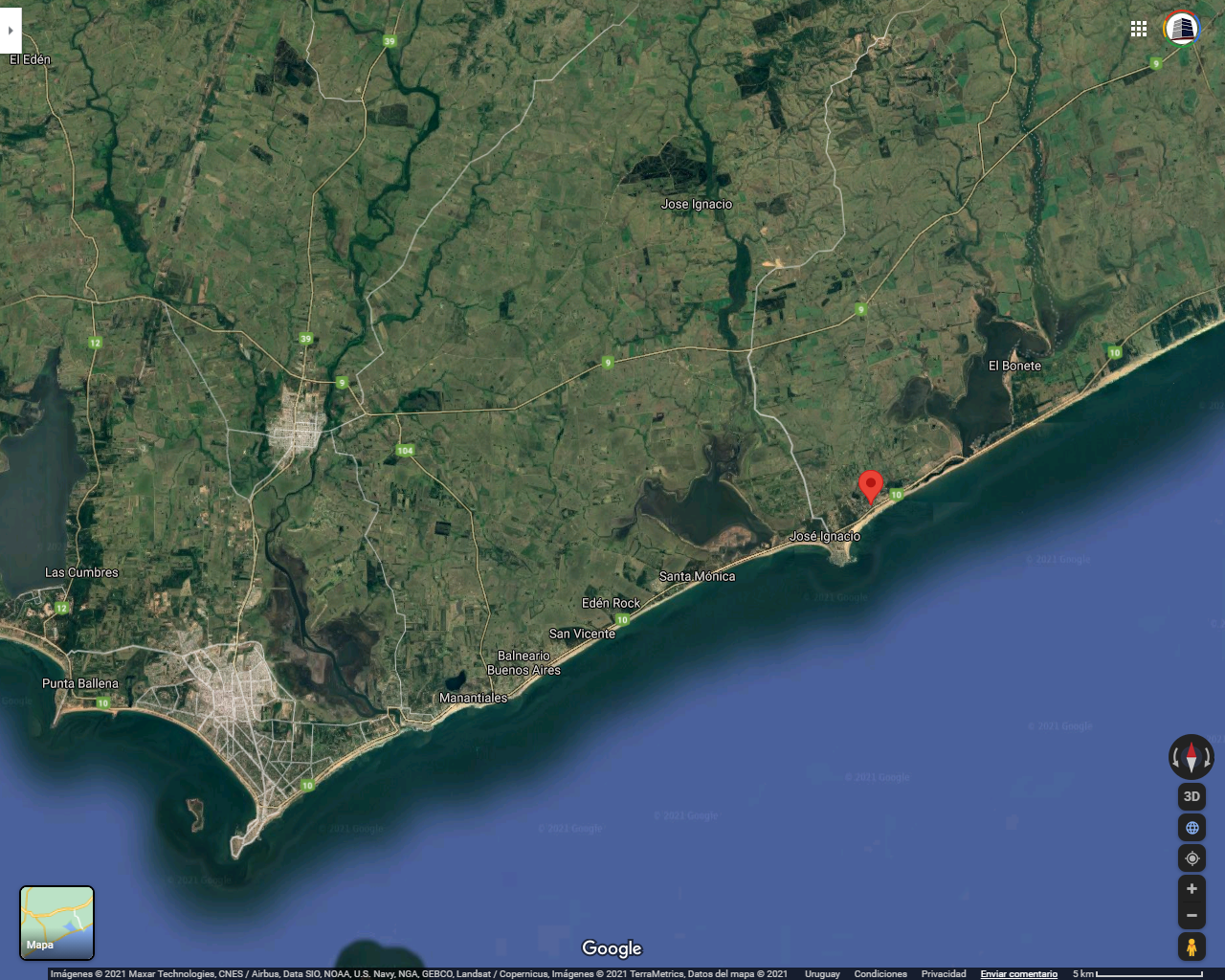Click the Uruguay region link
Viewport: 1225px width, 980px height.
click(822, 974)
